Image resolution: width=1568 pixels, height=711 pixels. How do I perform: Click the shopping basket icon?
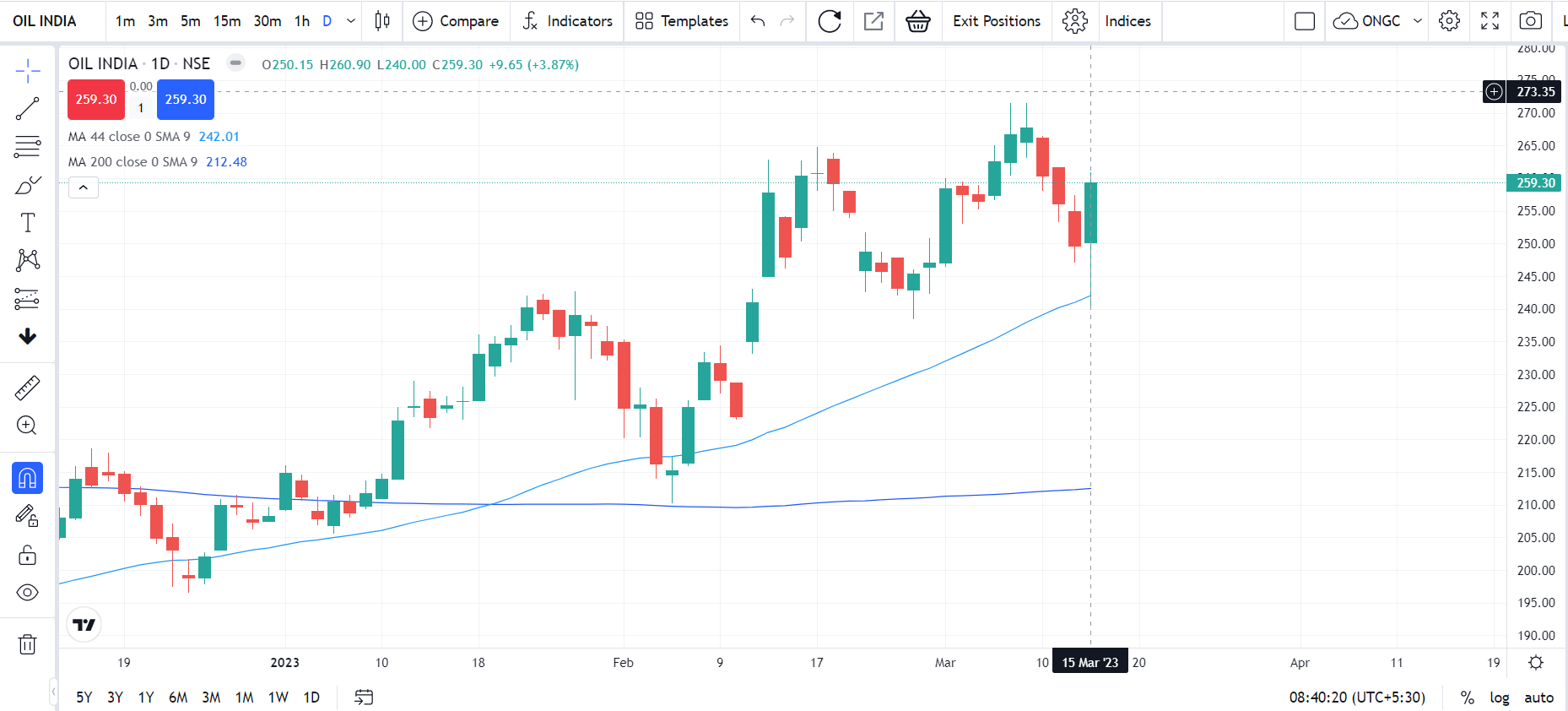tap(918, 21)
